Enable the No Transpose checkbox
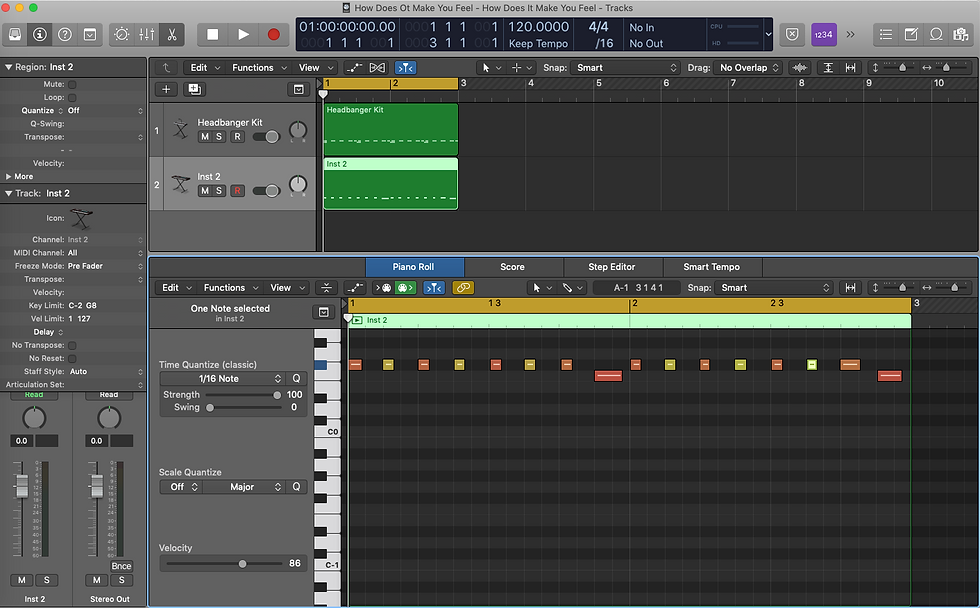Image resolution: width=980 pixels, height=608 pixels. [72, 346]
